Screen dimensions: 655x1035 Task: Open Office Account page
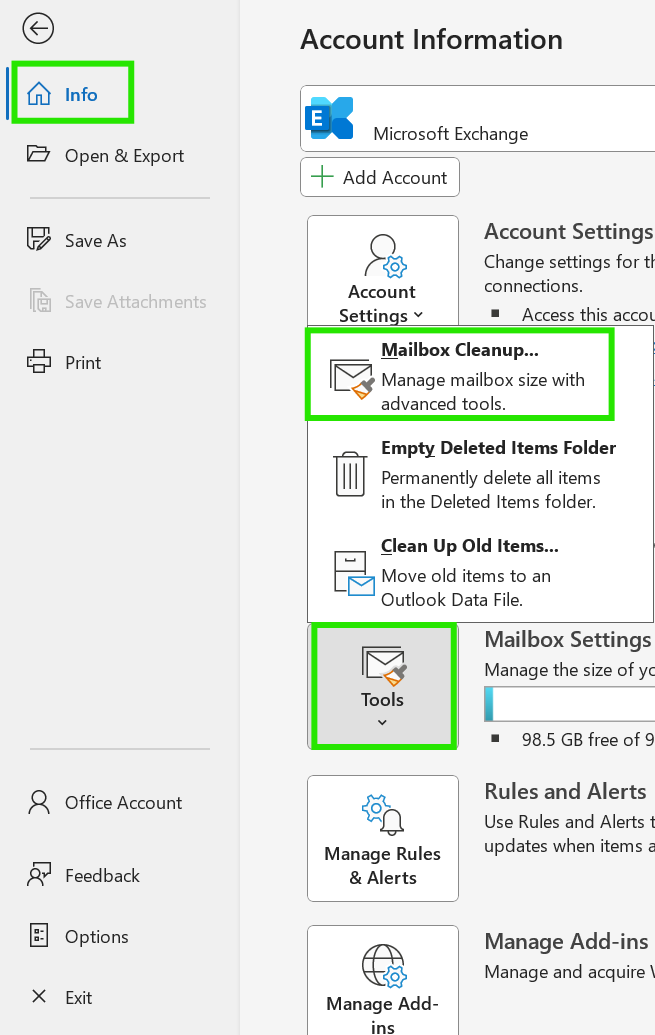105,803
